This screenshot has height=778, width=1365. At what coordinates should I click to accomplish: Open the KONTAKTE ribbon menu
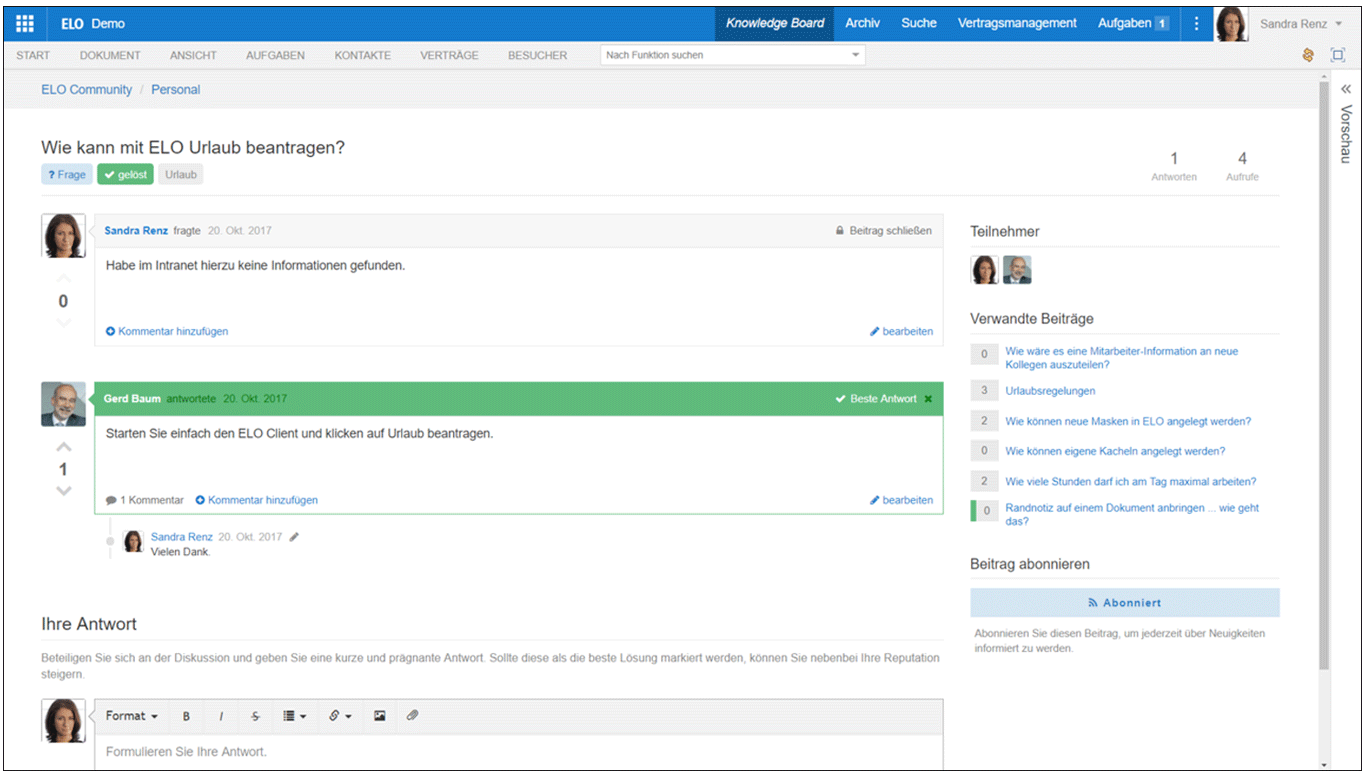363,55
